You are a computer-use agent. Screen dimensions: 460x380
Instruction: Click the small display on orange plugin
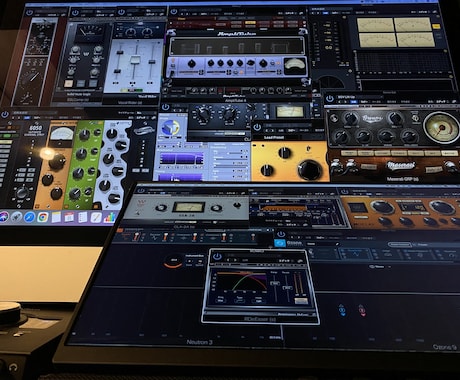(x=357, y=207)
